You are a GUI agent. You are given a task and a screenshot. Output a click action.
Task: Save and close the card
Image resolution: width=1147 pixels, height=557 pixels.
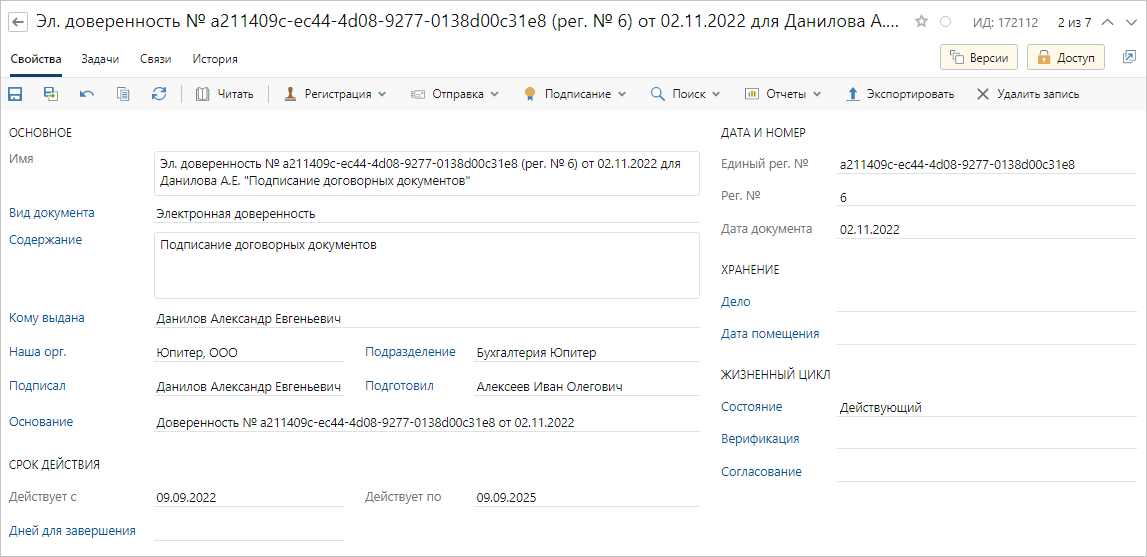tap(50, 94)
